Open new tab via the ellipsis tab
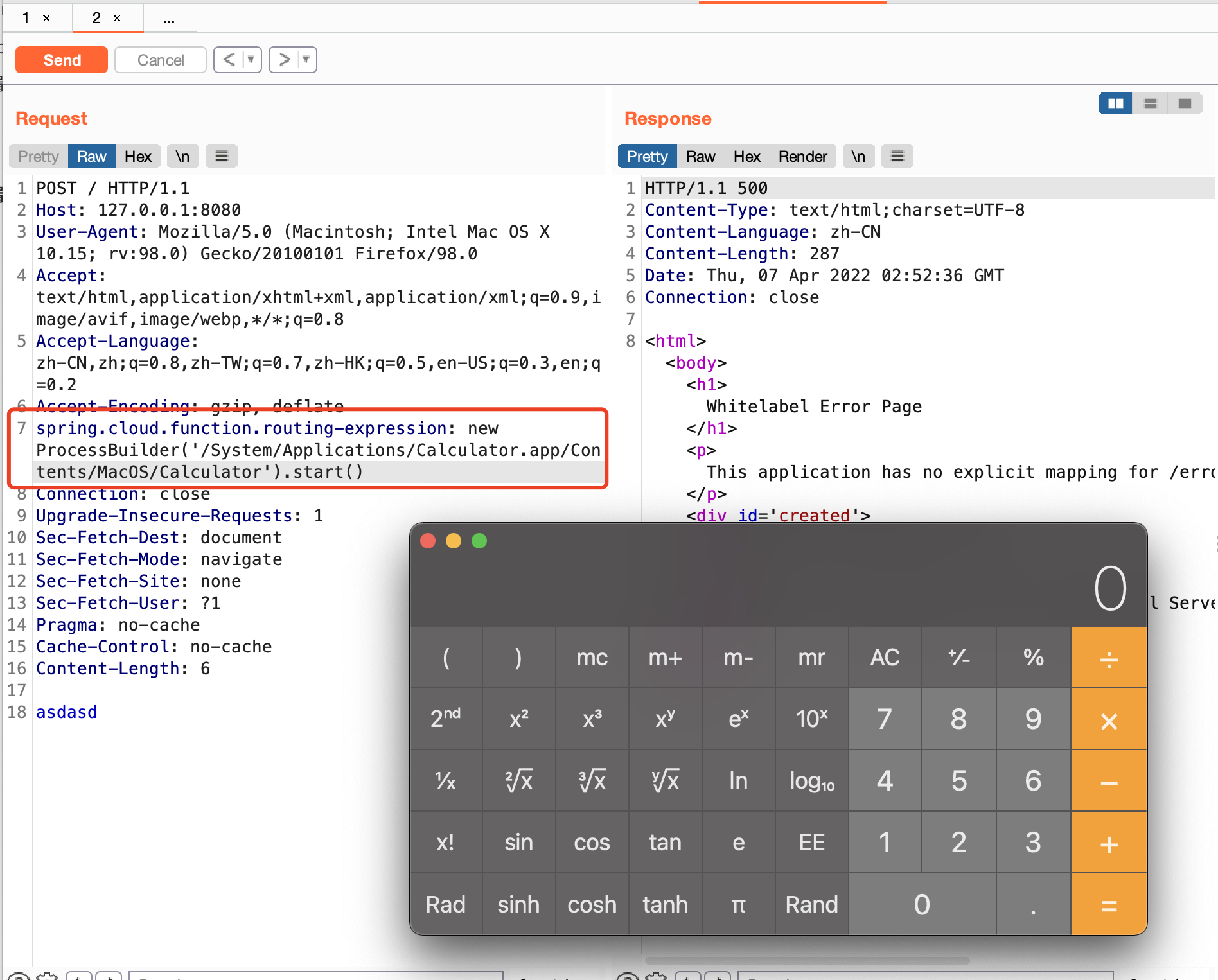This screenshot has width=1218, height=980. pos(169,19)
